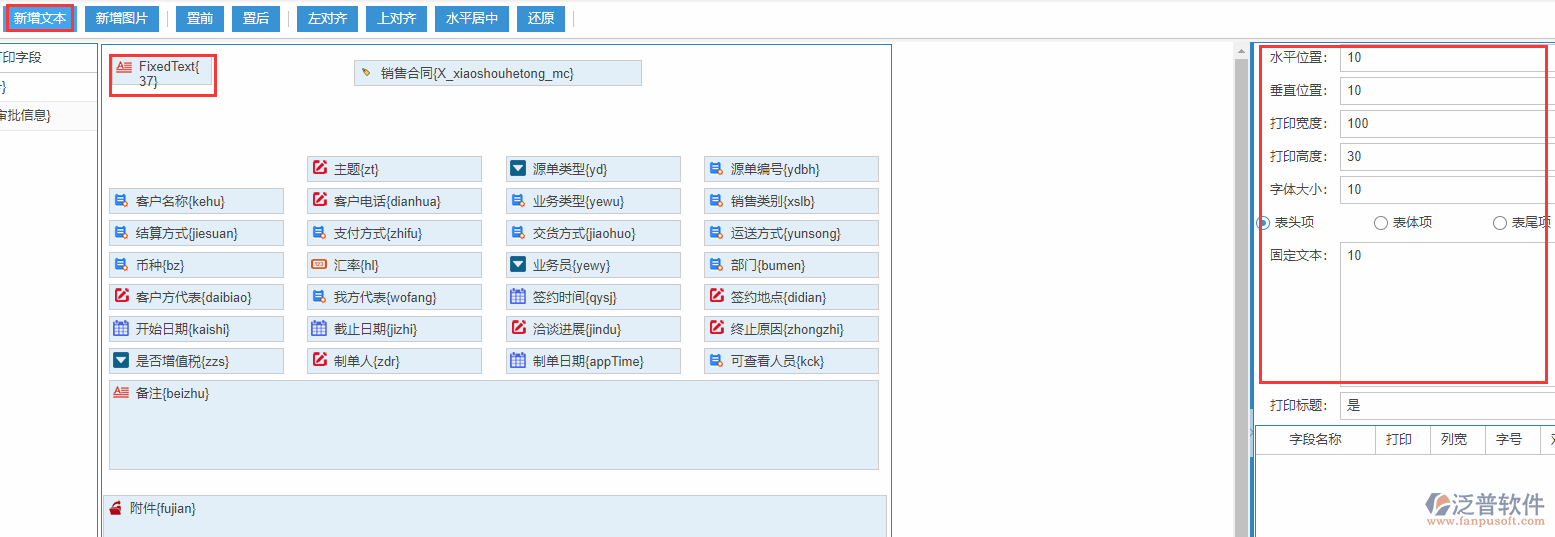Select the 表体项 radio button
Viewport: 1555px width, 537px height.
[1381, 223]
